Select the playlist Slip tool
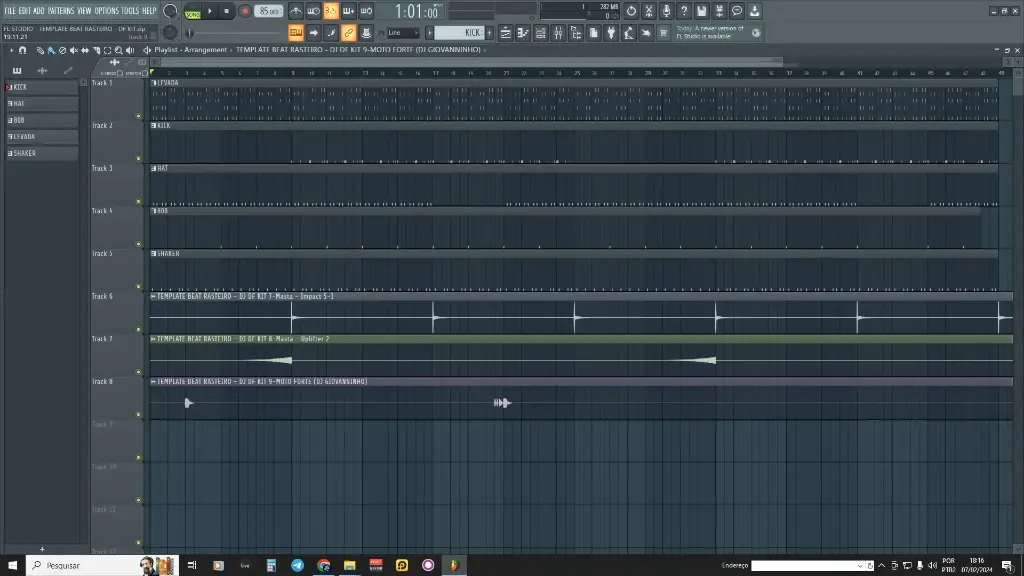Screen dimensions: 1024x576 click(x=85, y=50)
